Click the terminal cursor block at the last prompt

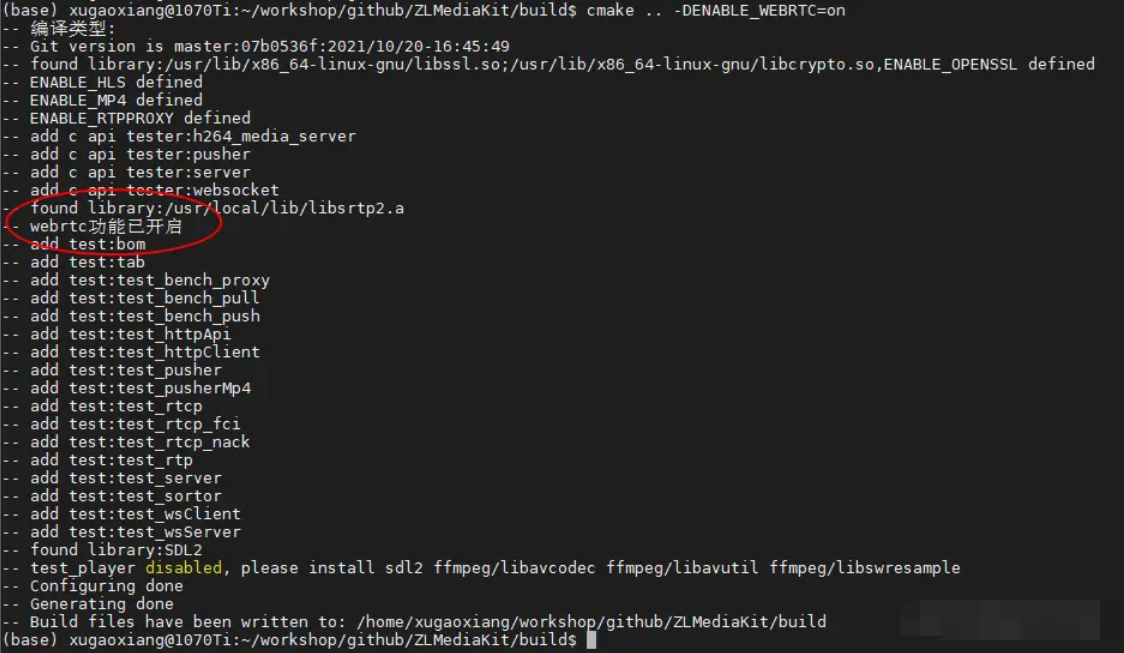coord(591,640)
